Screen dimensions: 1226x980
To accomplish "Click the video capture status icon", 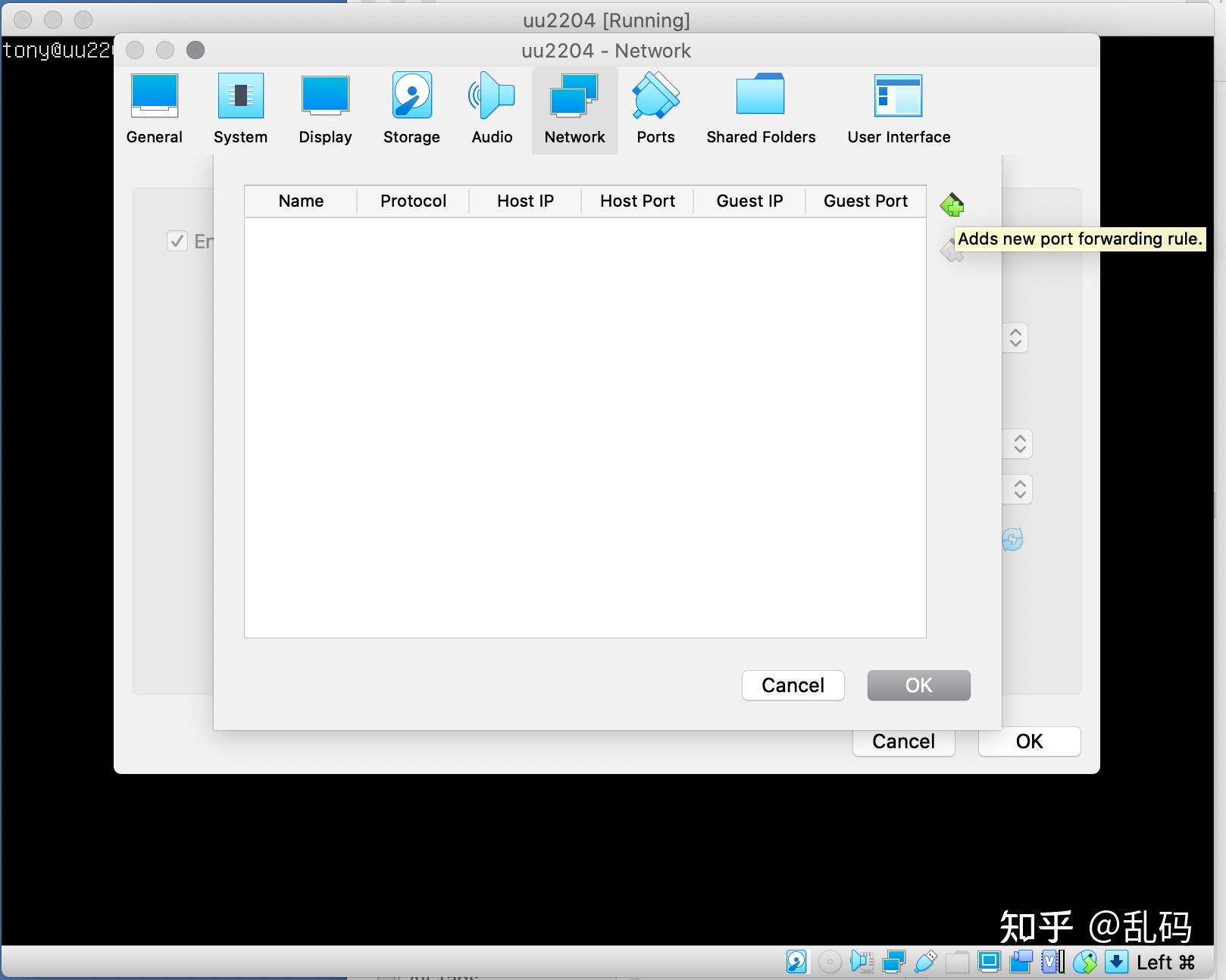I will 1021,961.
